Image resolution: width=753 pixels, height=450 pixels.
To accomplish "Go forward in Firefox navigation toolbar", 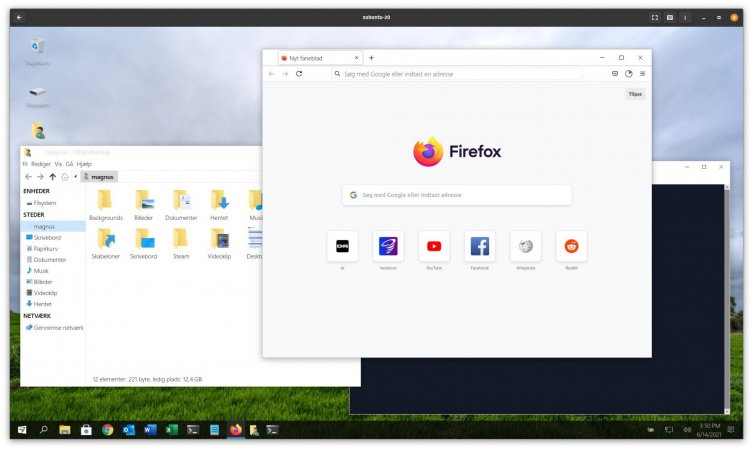I will [x=285, y=74].
